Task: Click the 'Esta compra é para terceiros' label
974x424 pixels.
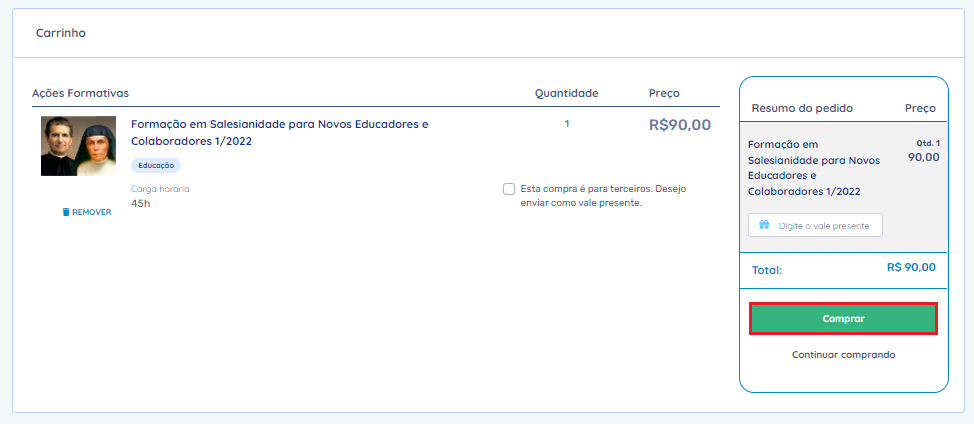Action: pos(603,195)
